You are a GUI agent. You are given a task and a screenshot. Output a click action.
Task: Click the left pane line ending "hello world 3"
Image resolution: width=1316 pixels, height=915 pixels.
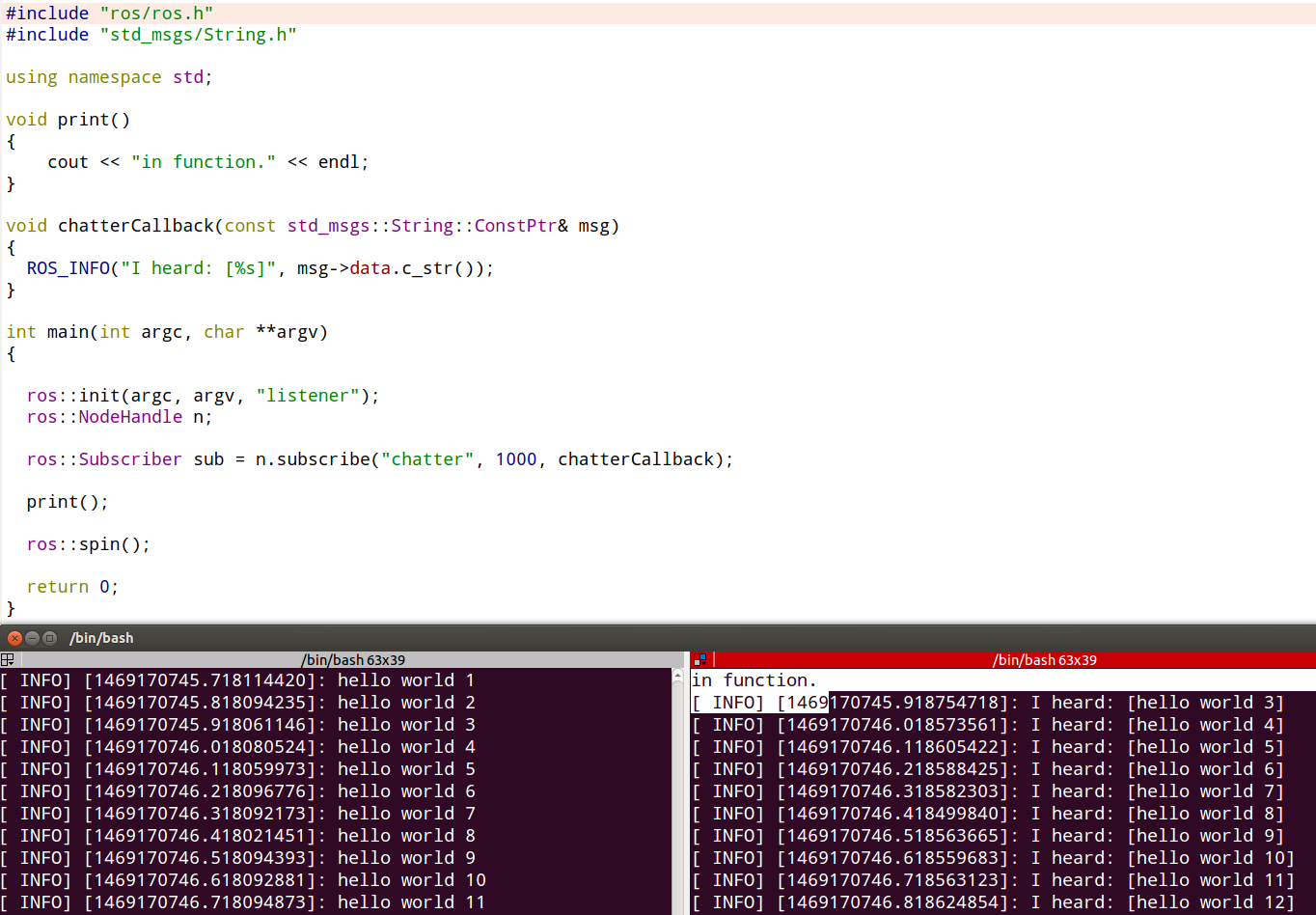[237, 725]
